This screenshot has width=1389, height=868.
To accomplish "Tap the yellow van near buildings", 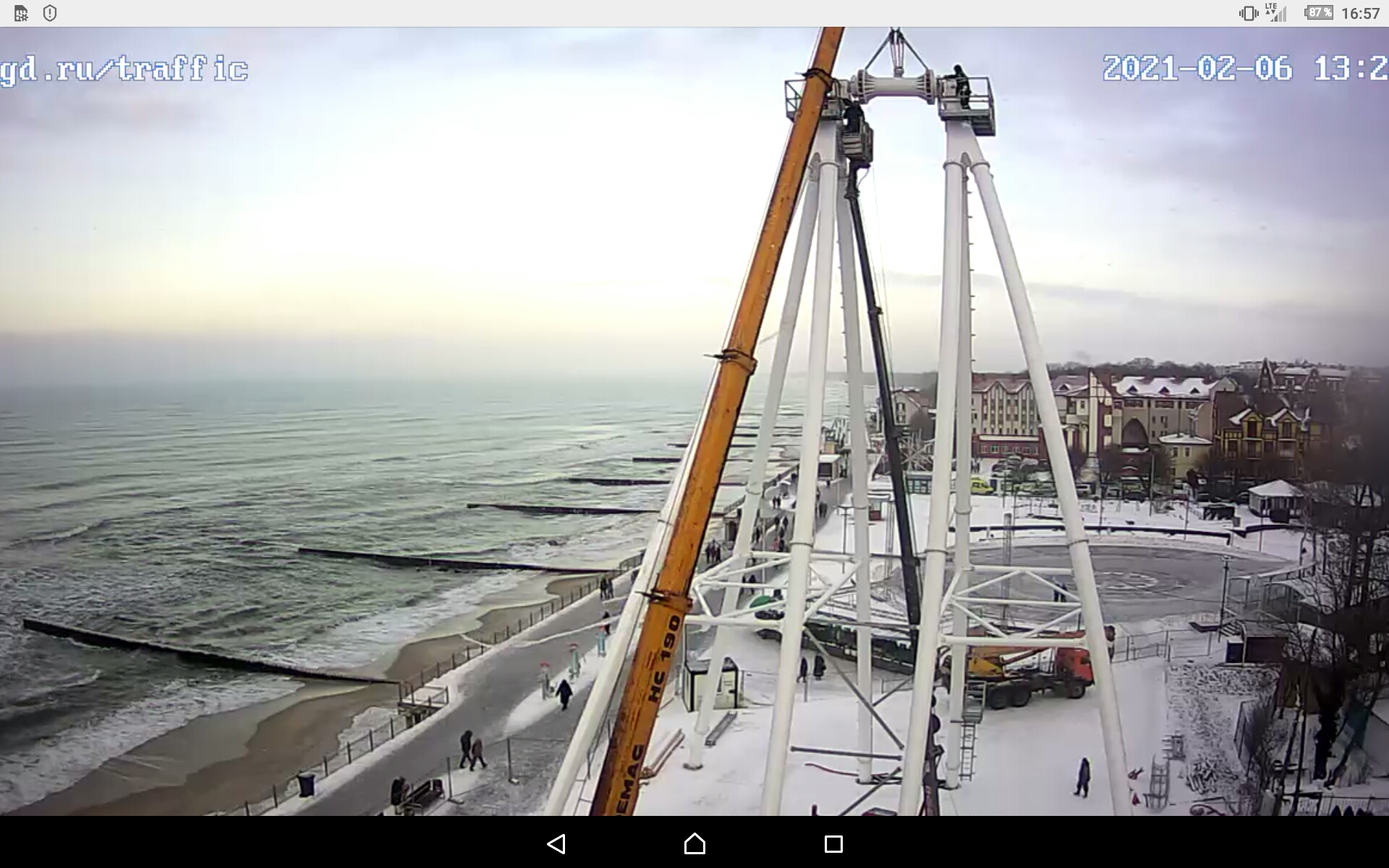I will coord(981,486).
